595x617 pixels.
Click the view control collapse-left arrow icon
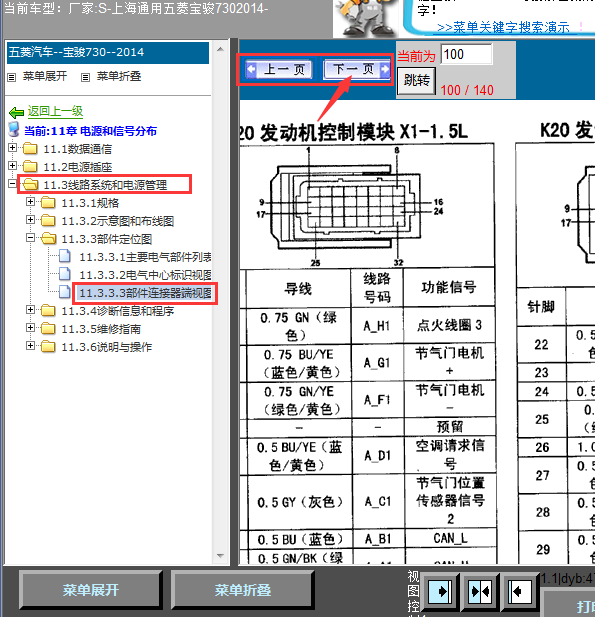520,591
